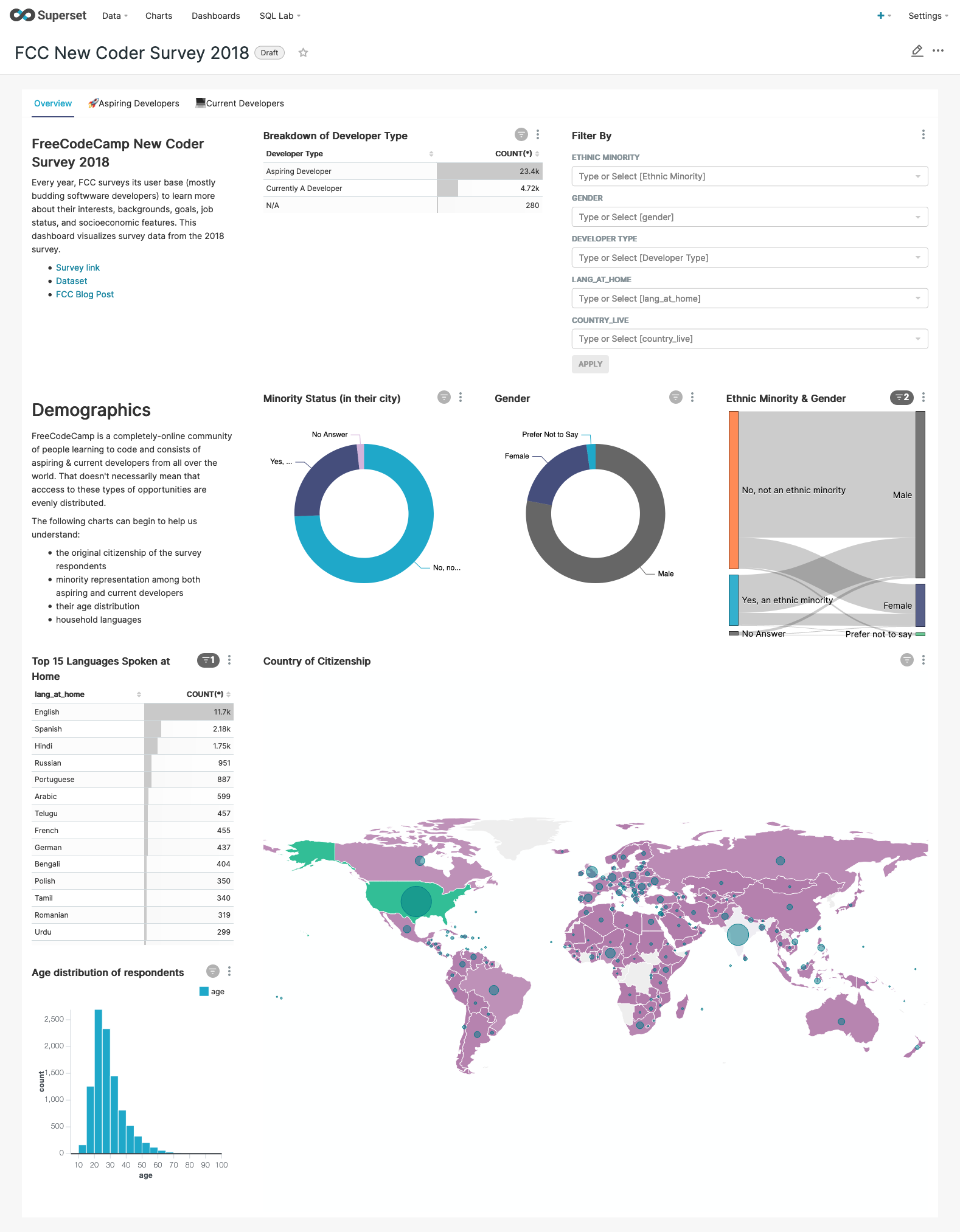Open the gender filter dropdown
The height and width of the screenshot is (1232, 960).
click(750, 217)
